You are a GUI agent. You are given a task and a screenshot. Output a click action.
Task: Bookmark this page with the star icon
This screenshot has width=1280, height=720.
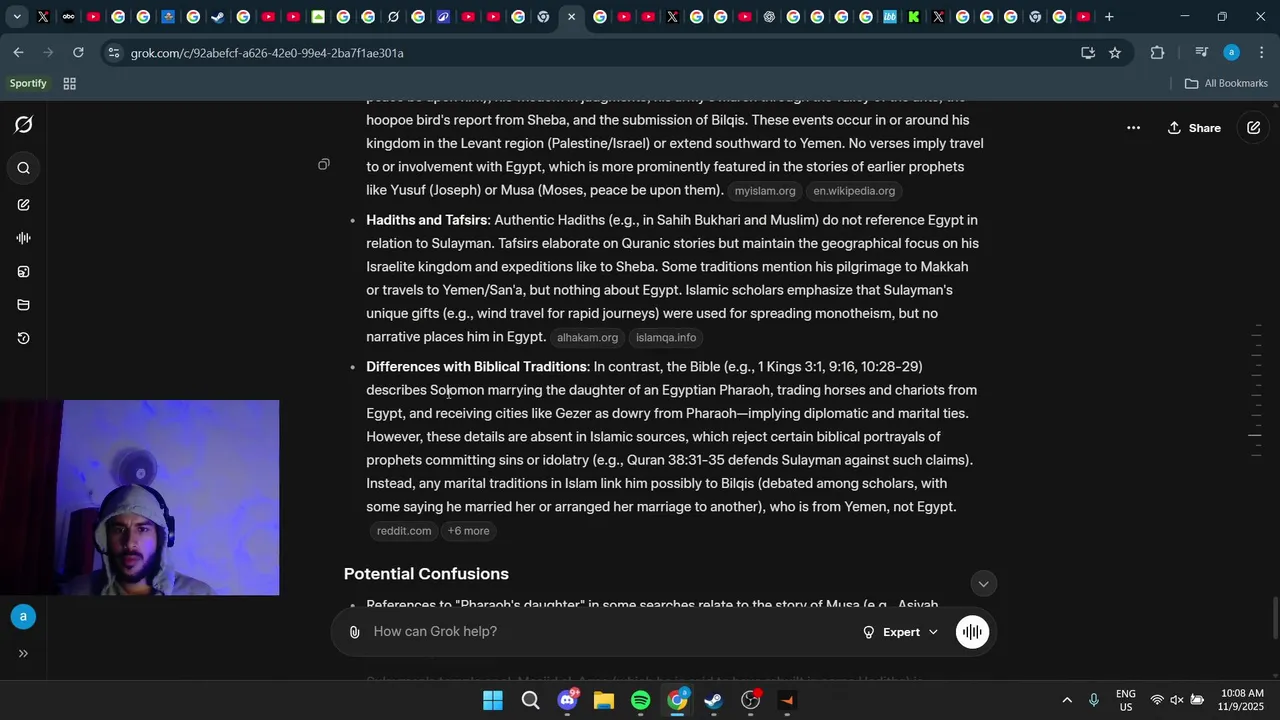coord(1115,53)
